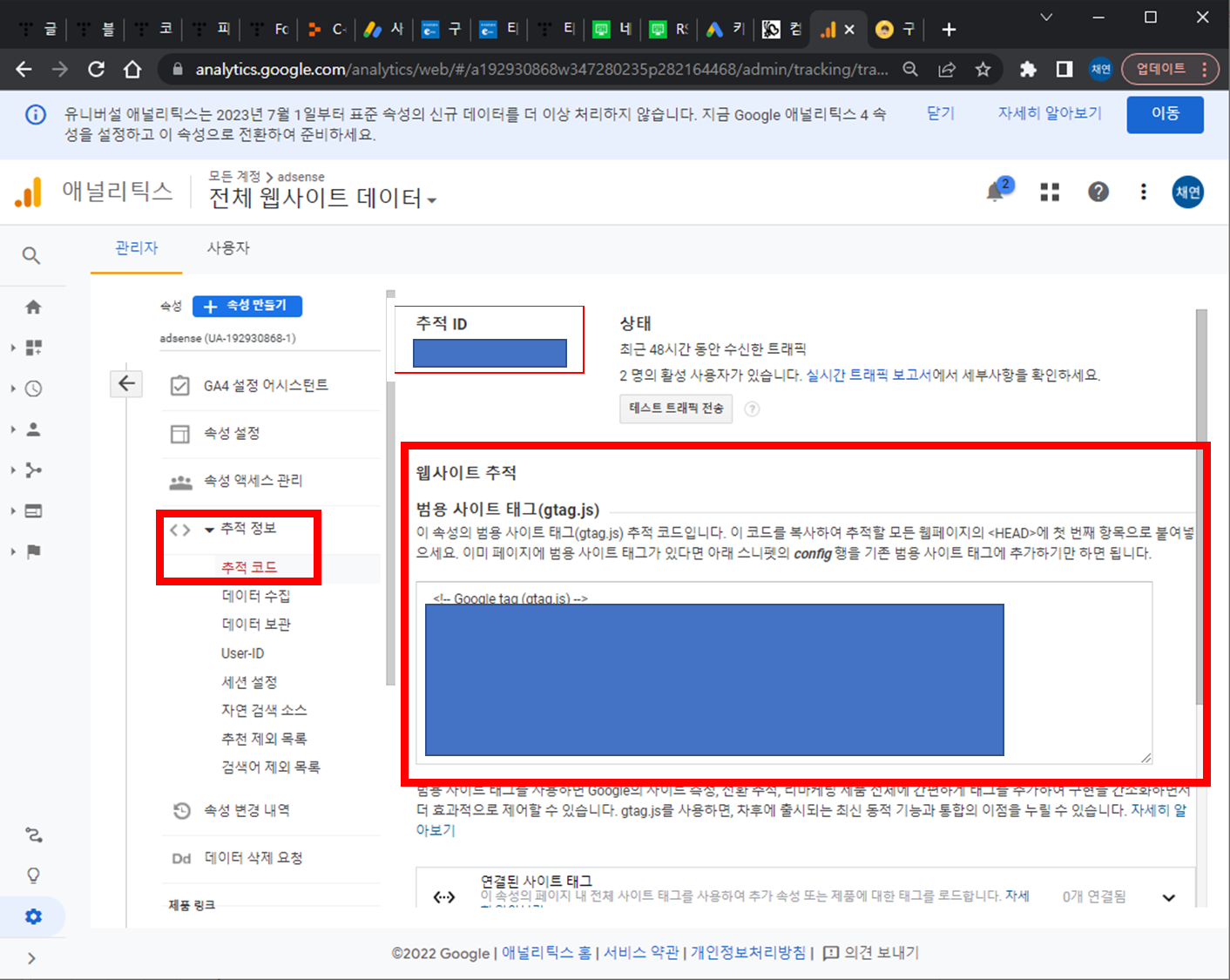Expand the realtime reports arrow
The image size is (1230, 980).
click(x=13, y=389)
